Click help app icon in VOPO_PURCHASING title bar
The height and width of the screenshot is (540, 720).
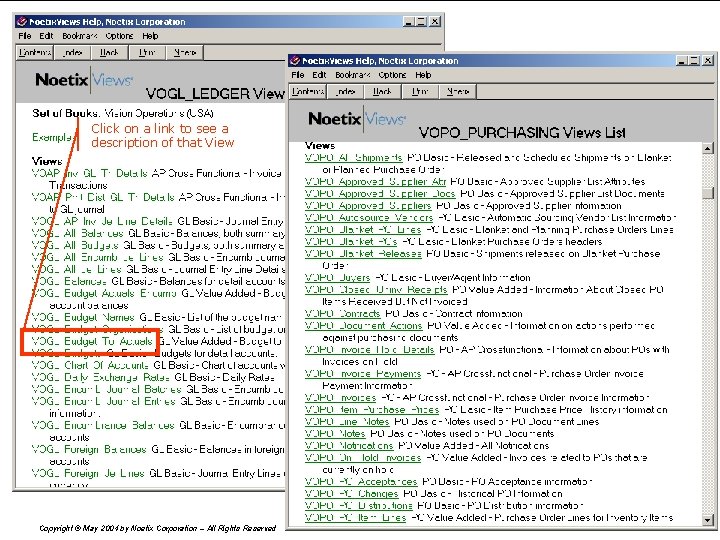pos(295,61)
